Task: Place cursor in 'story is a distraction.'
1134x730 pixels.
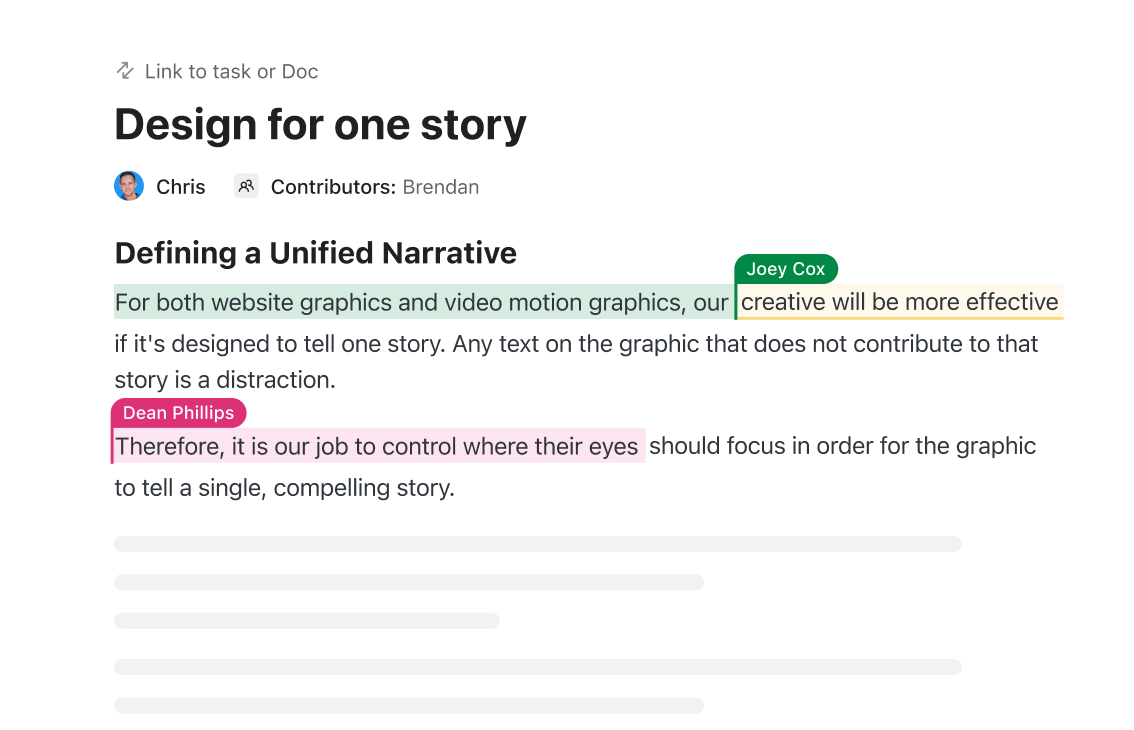Action: pyautogui.click(x=225, y=380)
